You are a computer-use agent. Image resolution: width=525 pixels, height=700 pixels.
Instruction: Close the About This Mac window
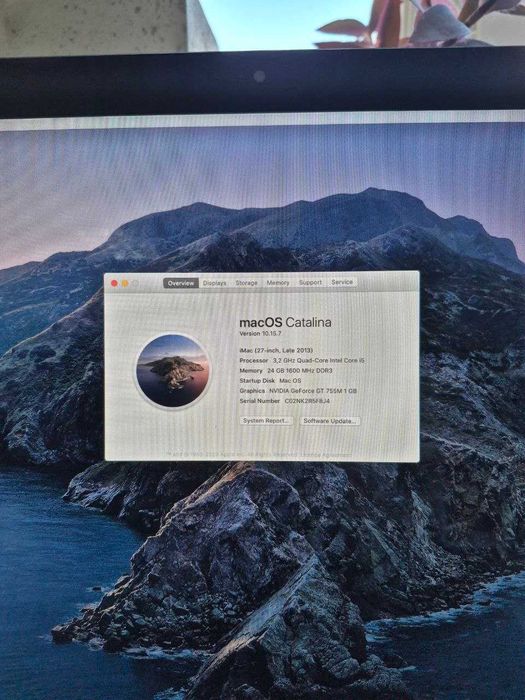(114, 283)
